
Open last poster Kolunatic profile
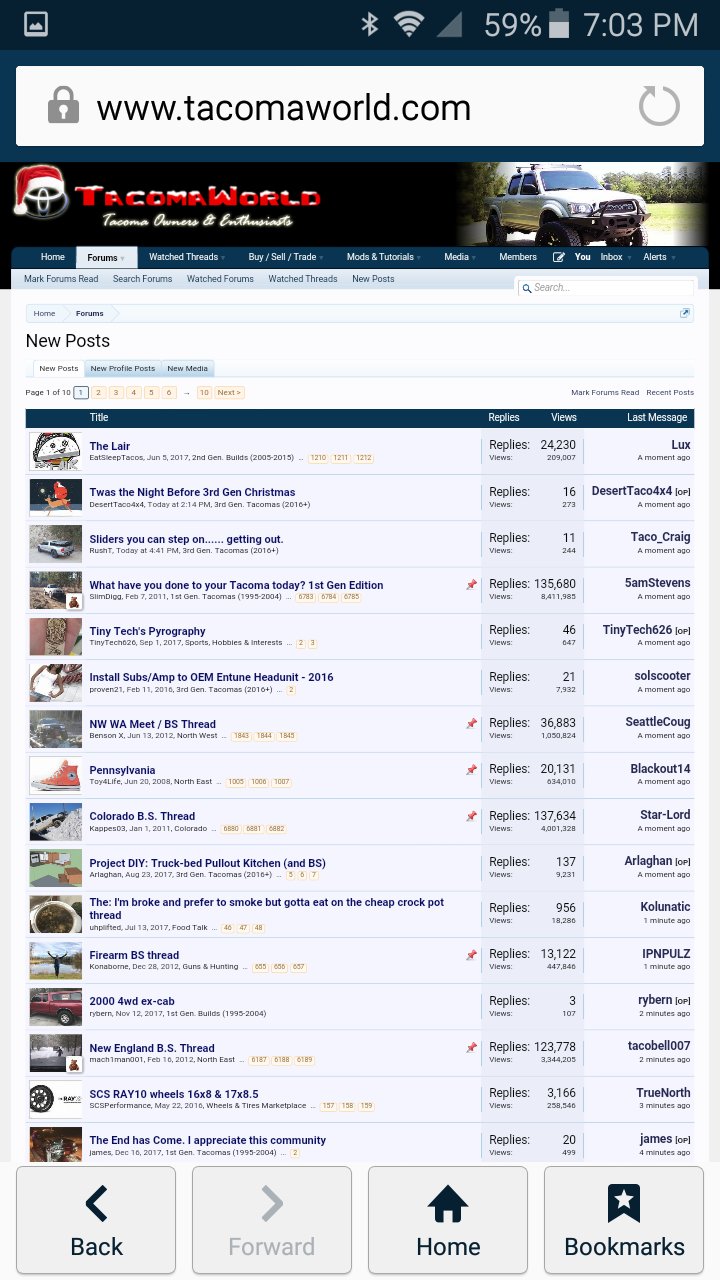tap(665, 907)
